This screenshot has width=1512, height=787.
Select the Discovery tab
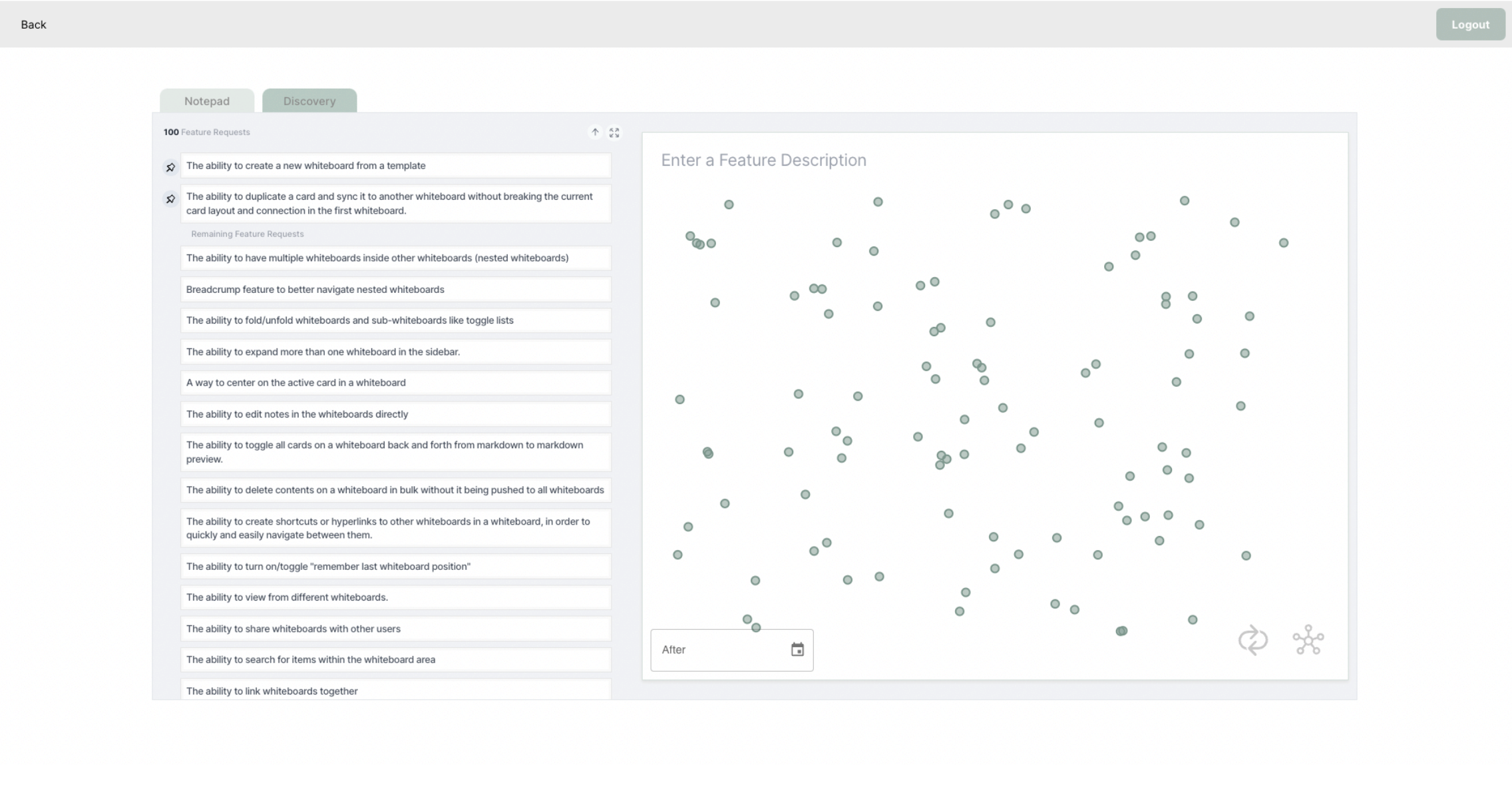point(309,101)
